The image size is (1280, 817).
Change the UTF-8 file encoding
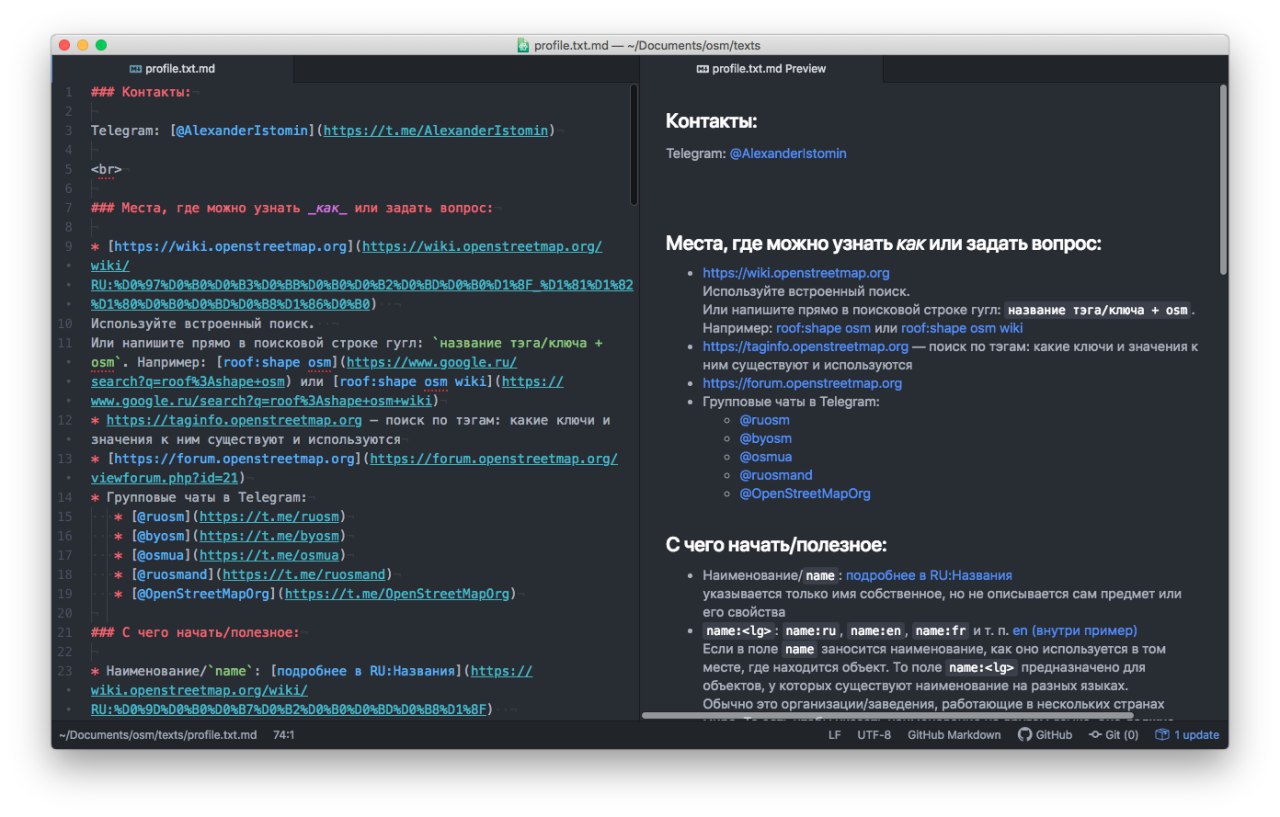(874, 735)
